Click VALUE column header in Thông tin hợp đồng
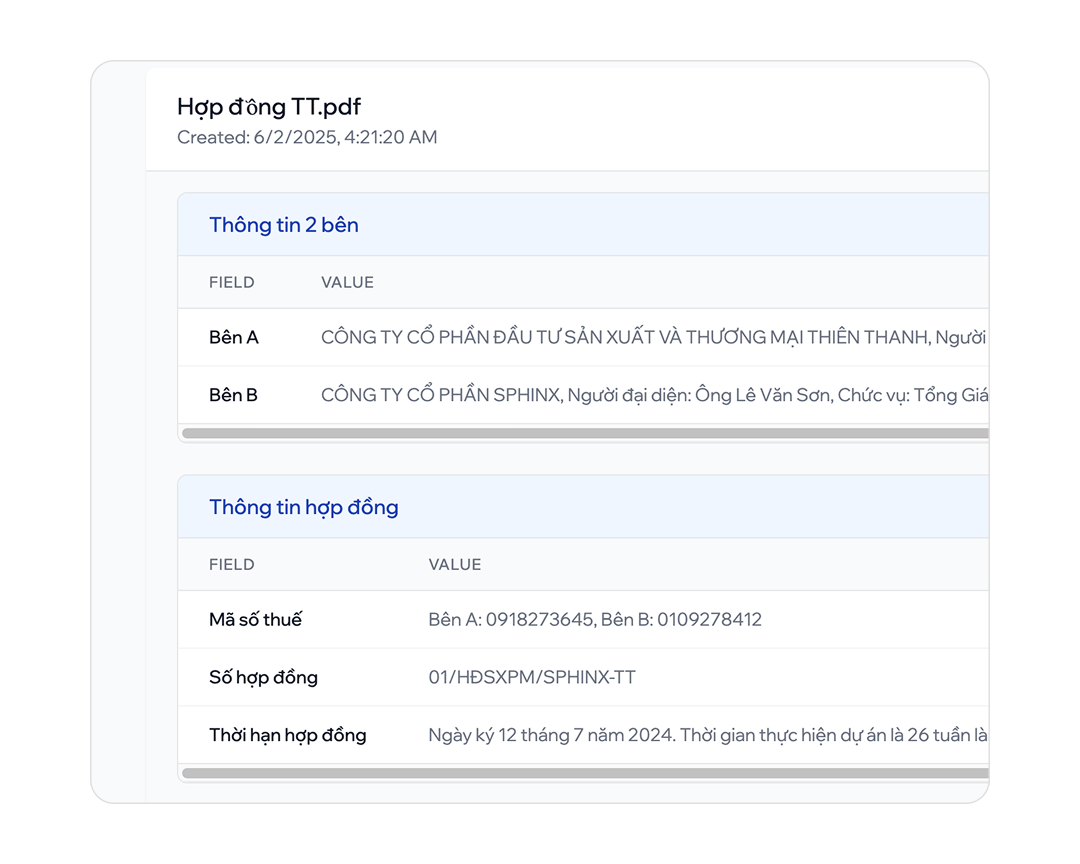The image size is (1080, 864). pyautogui.click(x=455, y=565)
